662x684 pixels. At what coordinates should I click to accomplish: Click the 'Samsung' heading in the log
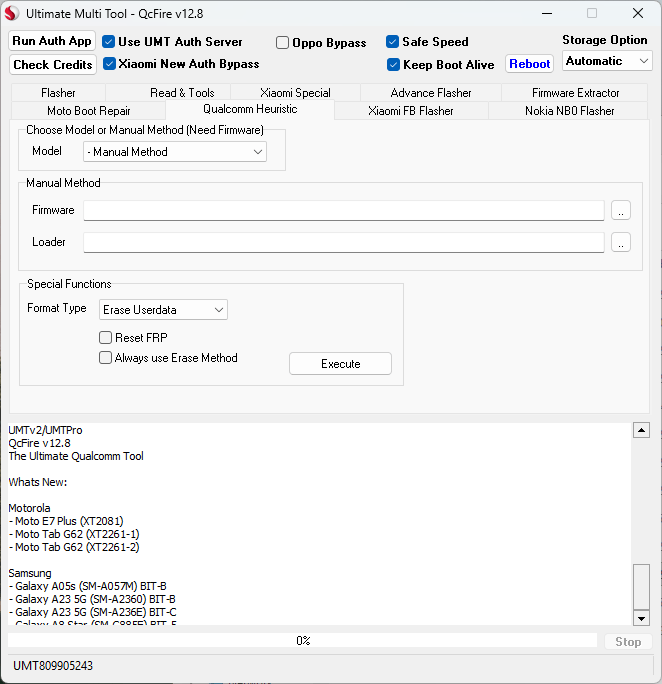(30, 573)
